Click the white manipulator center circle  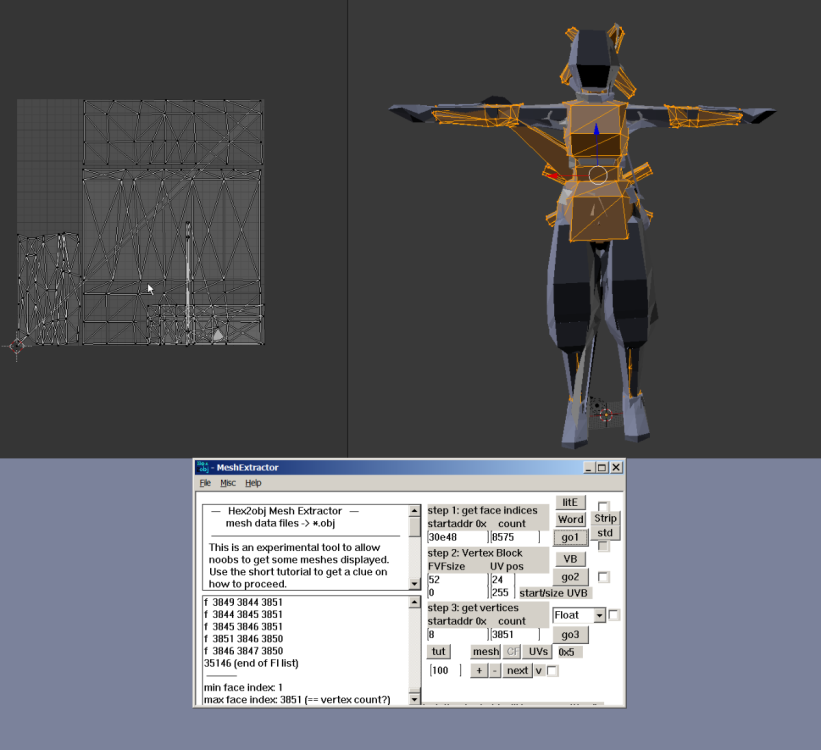597,175
